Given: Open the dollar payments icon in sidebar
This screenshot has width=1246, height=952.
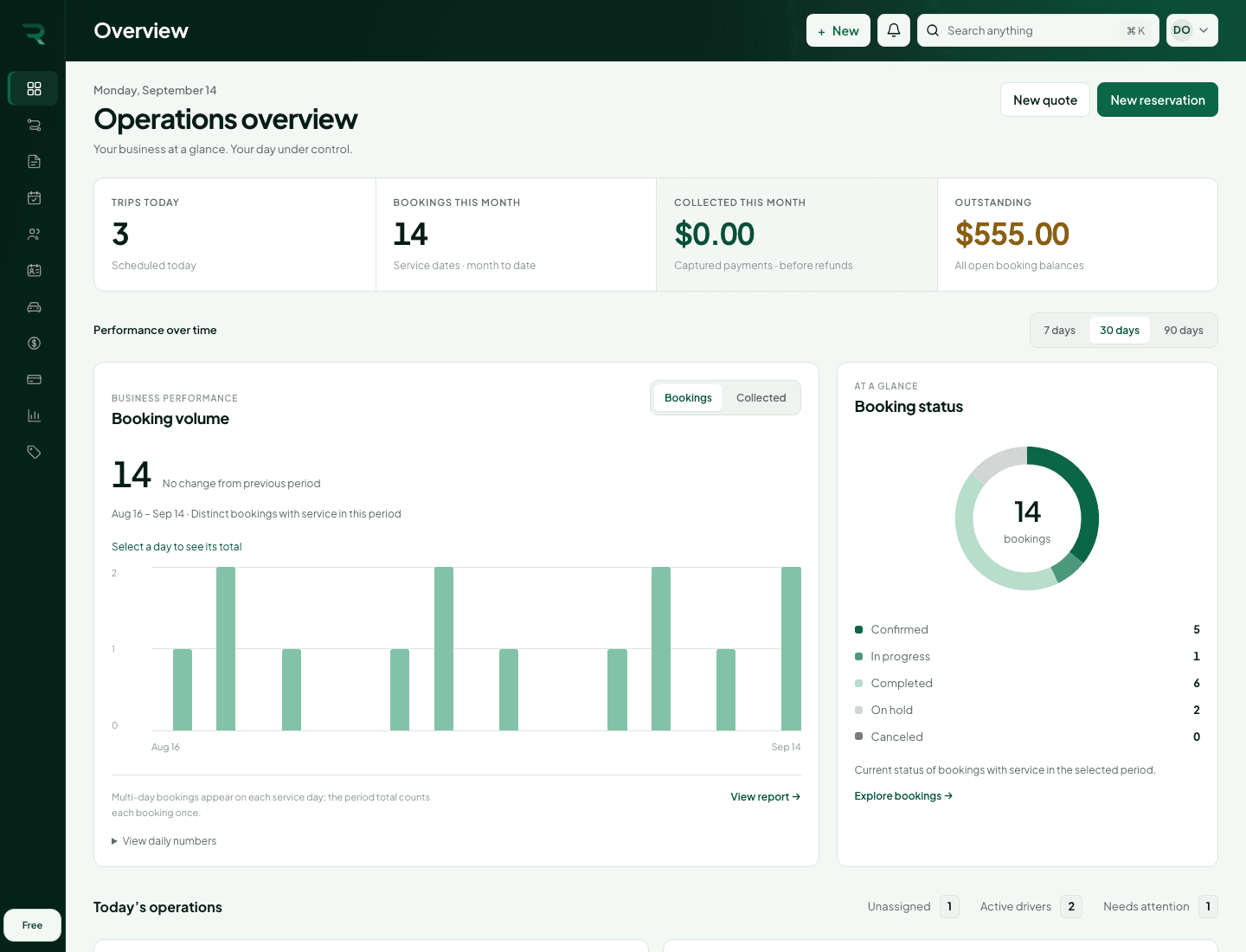Looking at the screenshot, I should pos(34,343).
